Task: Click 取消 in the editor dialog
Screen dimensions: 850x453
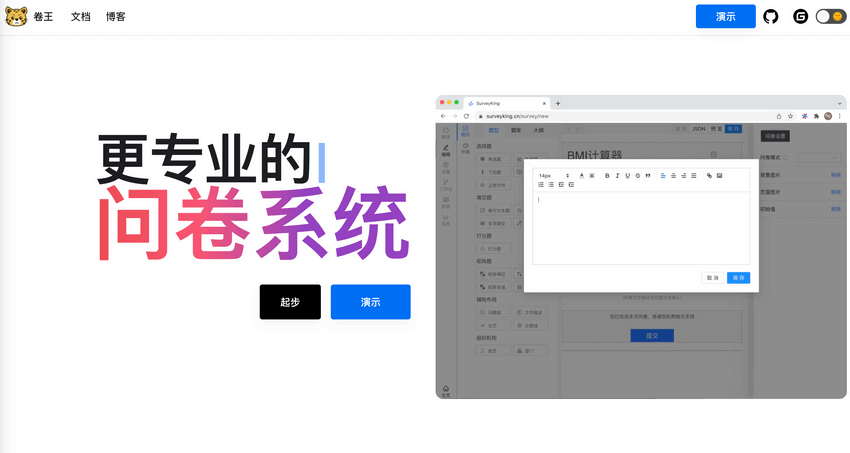Action: coord(712,277)
